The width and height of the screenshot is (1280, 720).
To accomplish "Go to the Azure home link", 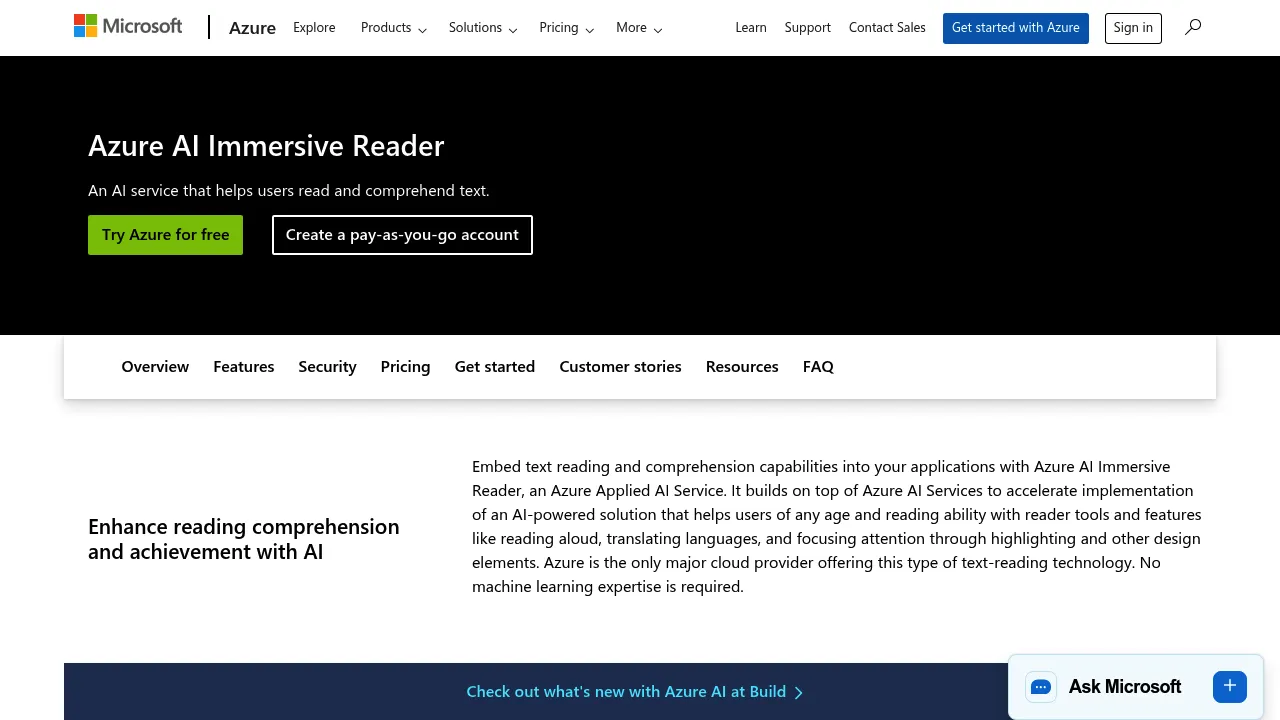I will 252,28.
